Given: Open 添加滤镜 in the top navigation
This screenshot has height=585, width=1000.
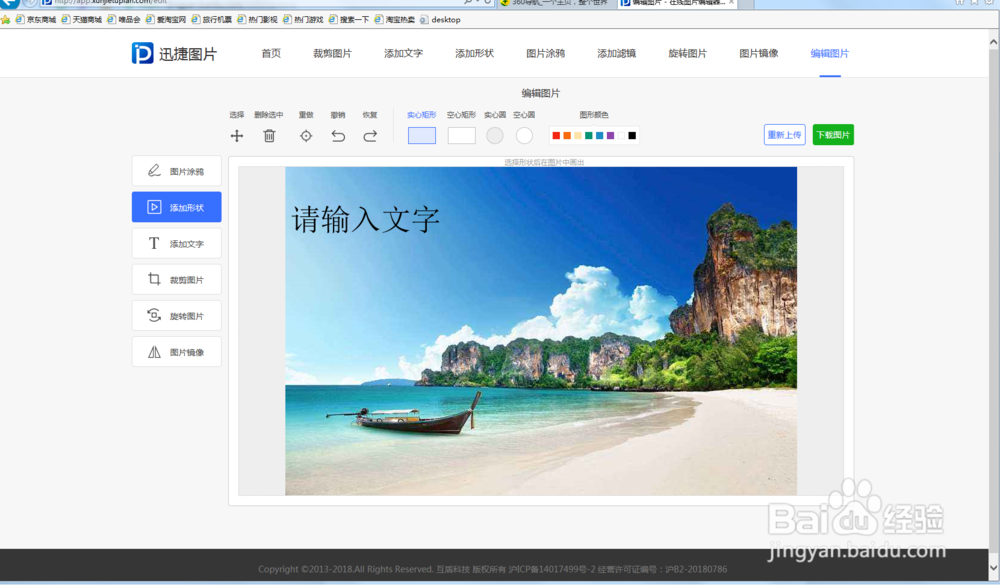Looking at the screenshot, I should pos(616,54).
